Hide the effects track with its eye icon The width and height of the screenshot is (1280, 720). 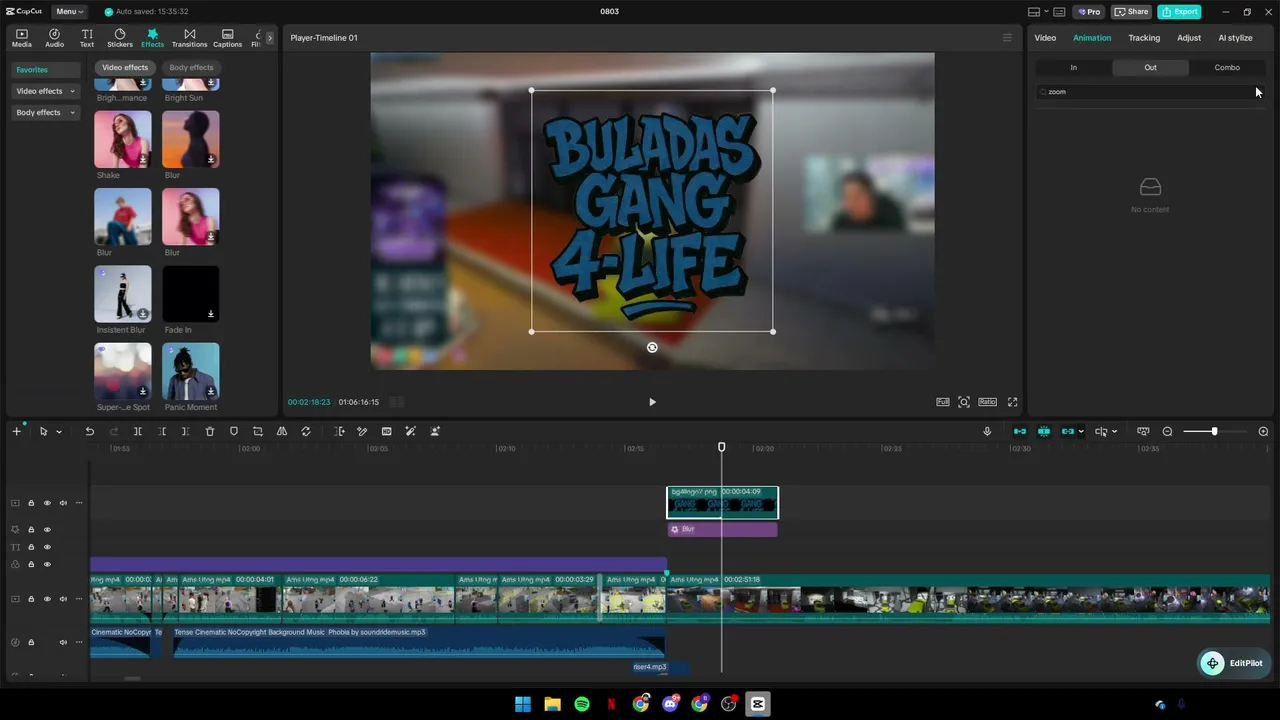[x=47, y=530]
